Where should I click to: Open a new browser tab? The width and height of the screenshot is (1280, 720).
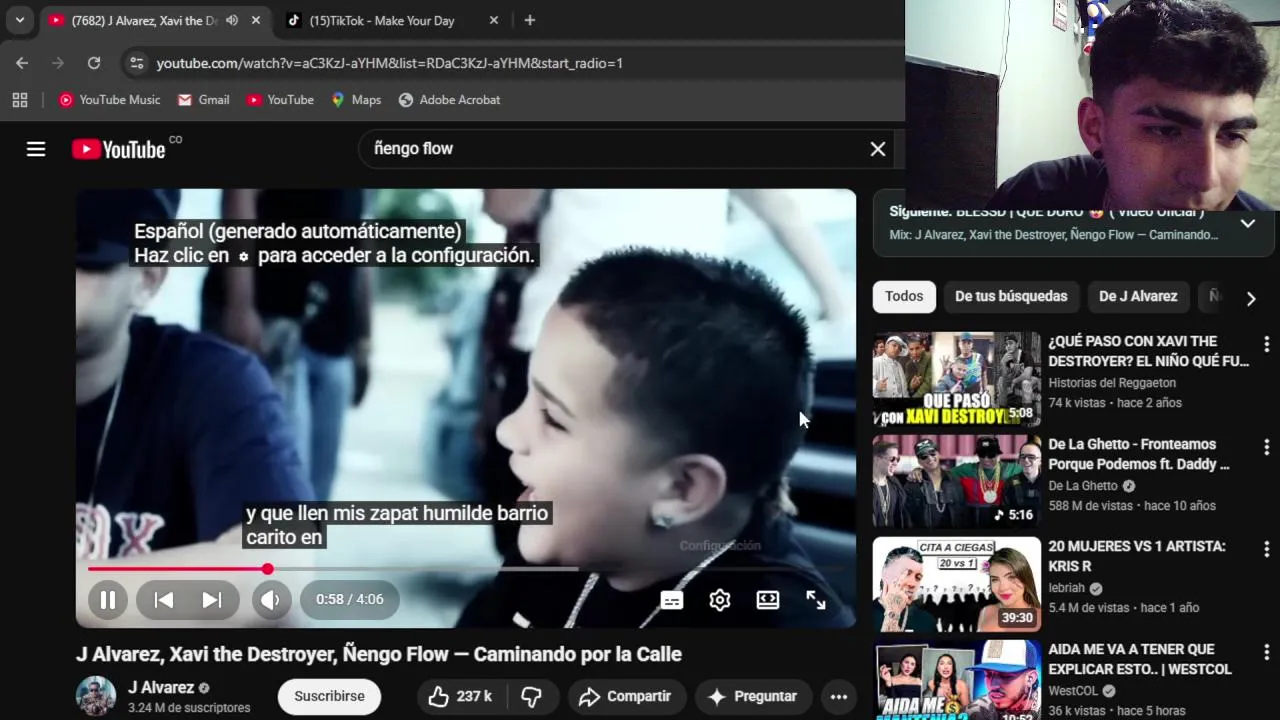(530, 20)
